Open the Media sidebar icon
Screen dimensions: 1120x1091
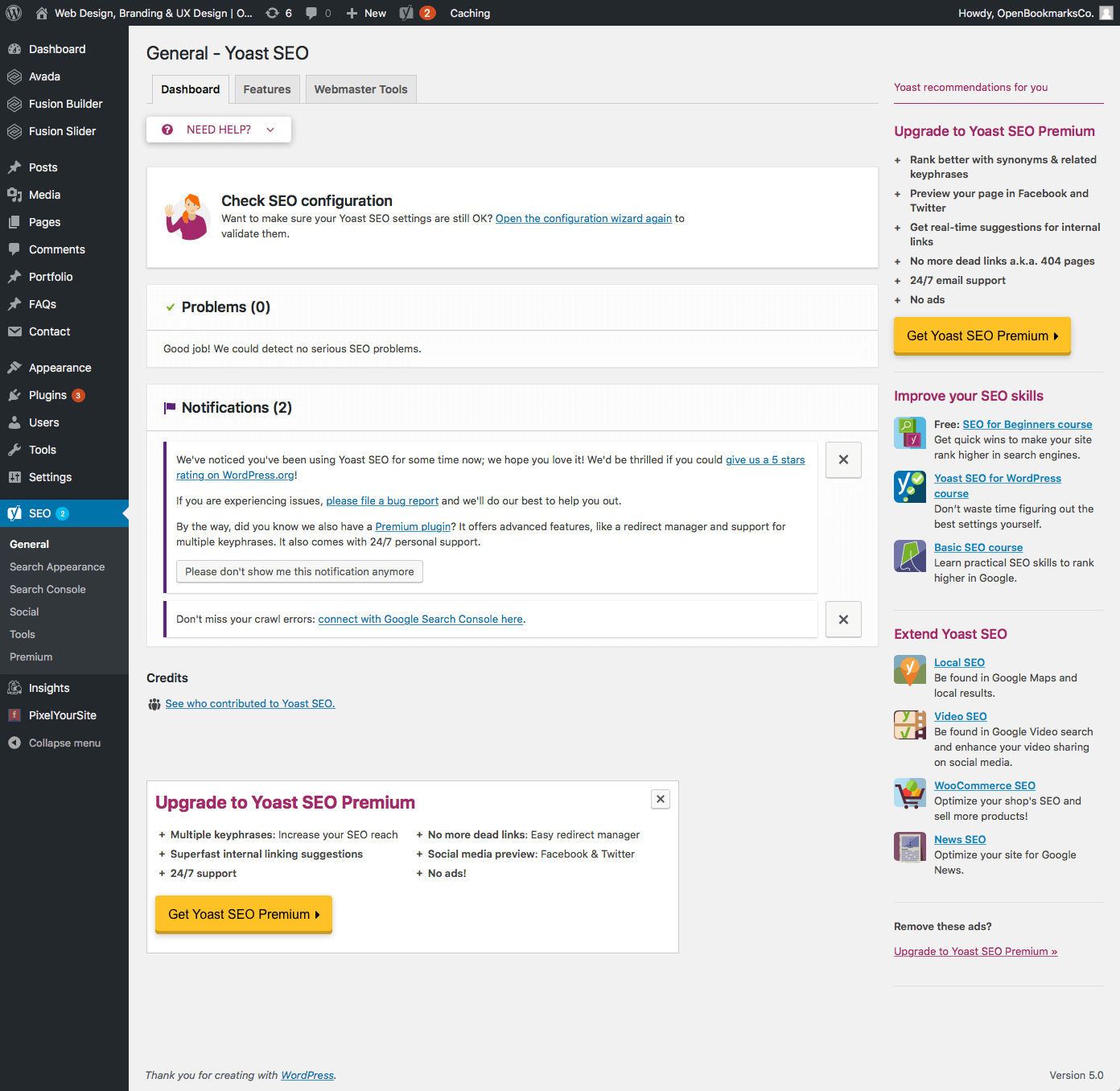point(14,195)
